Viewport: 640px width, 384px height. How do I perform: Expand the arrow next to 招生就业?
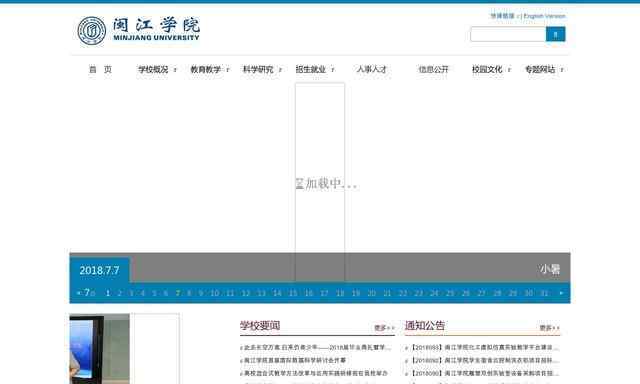[x=333, y=70]
